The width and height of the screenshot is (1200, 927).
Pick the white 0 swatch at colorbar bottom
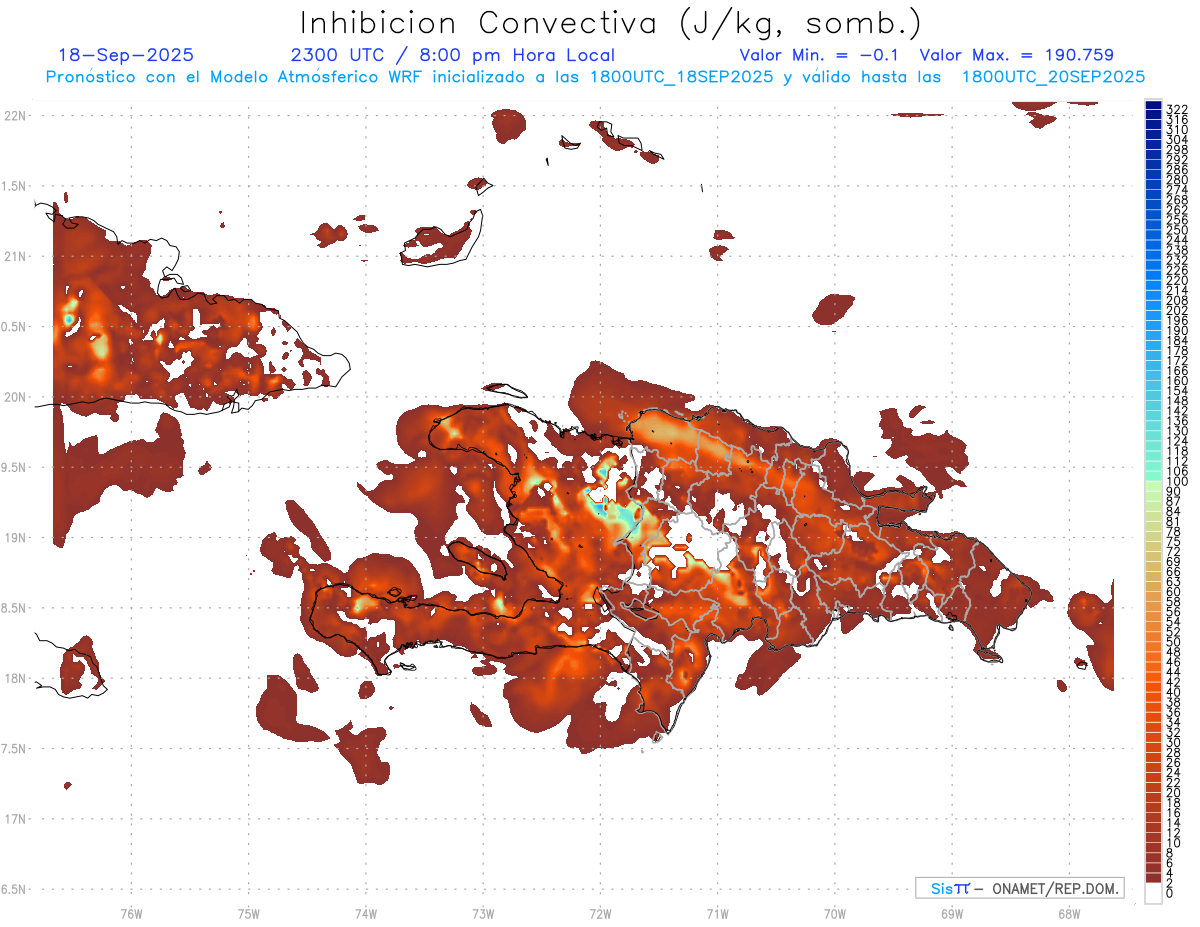click(x=1153, y=893)
